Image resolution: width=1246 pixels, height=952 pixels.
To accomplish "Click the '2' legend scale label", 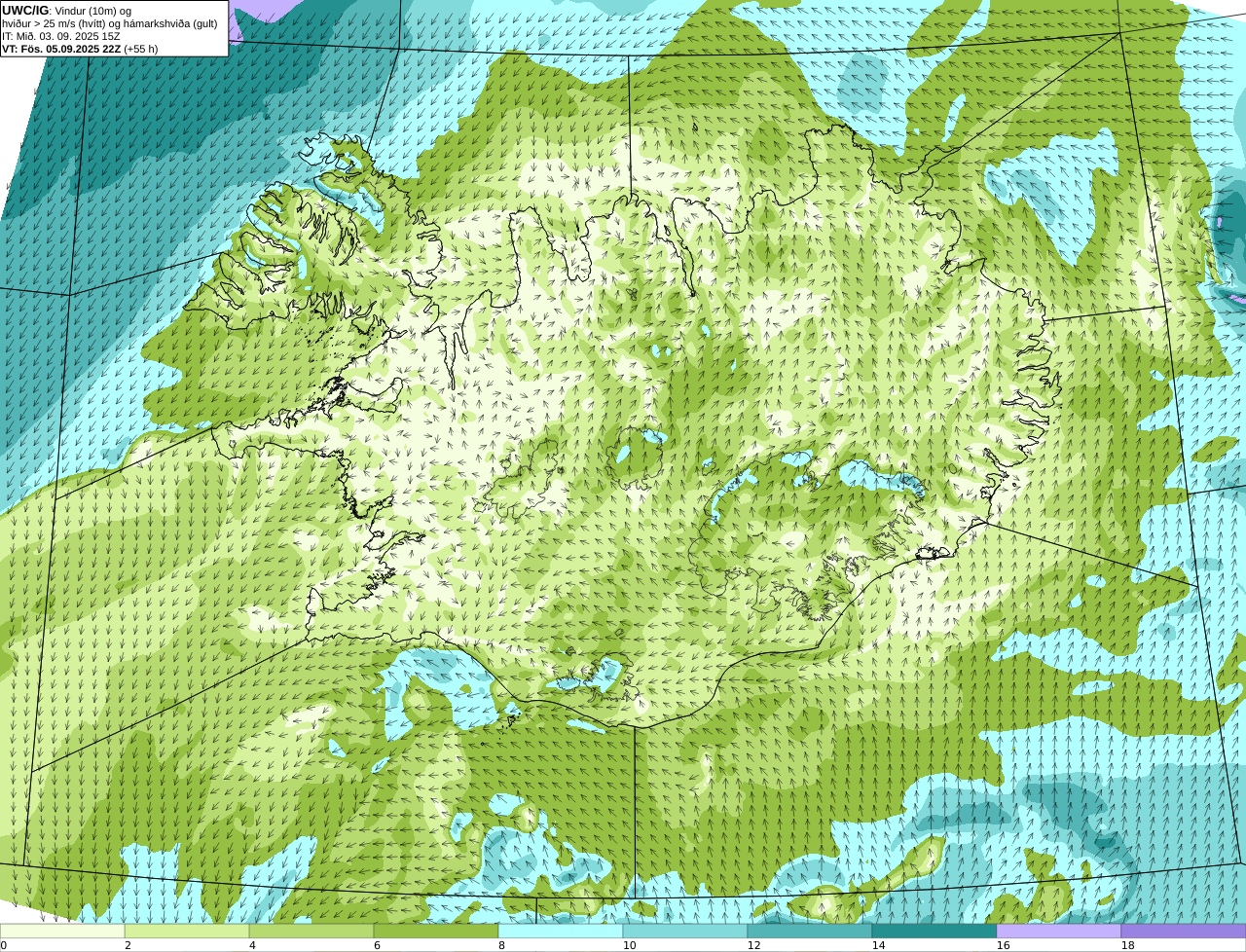I will click(x=128, y=945).
